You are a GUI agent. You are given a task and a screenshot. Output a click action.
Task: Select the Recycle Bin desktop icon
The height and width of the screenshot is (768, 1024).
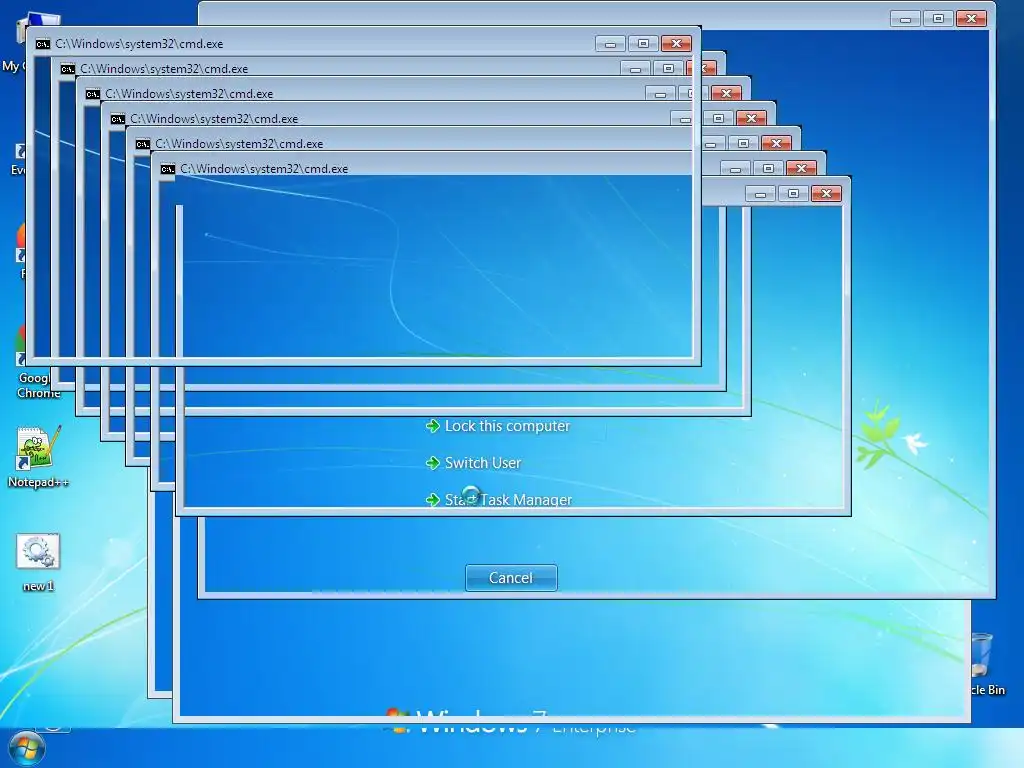tap(982, 654)
